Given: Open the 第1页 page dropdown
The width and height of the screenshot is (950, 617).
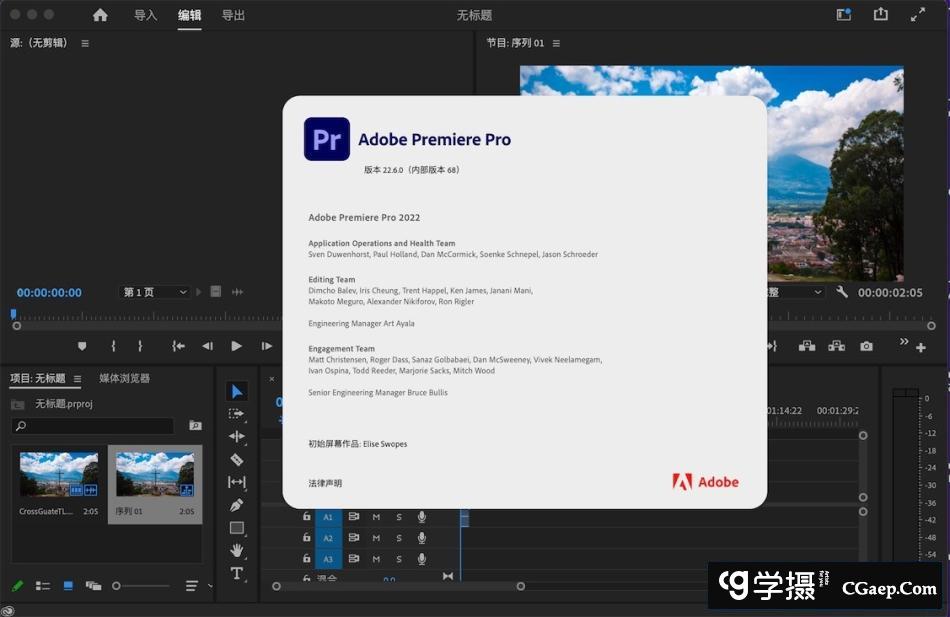Looking at the screenshot, I should coord(155,292).
